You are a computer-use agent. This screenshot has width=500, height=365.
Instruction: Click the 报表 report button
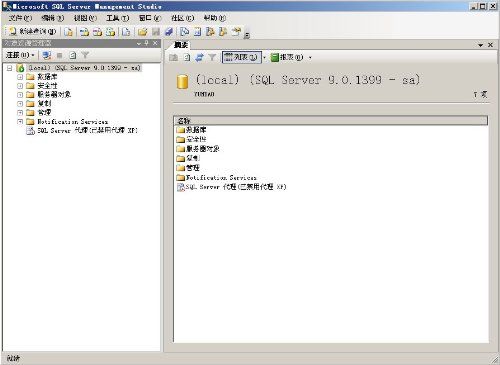coord(287,57)
